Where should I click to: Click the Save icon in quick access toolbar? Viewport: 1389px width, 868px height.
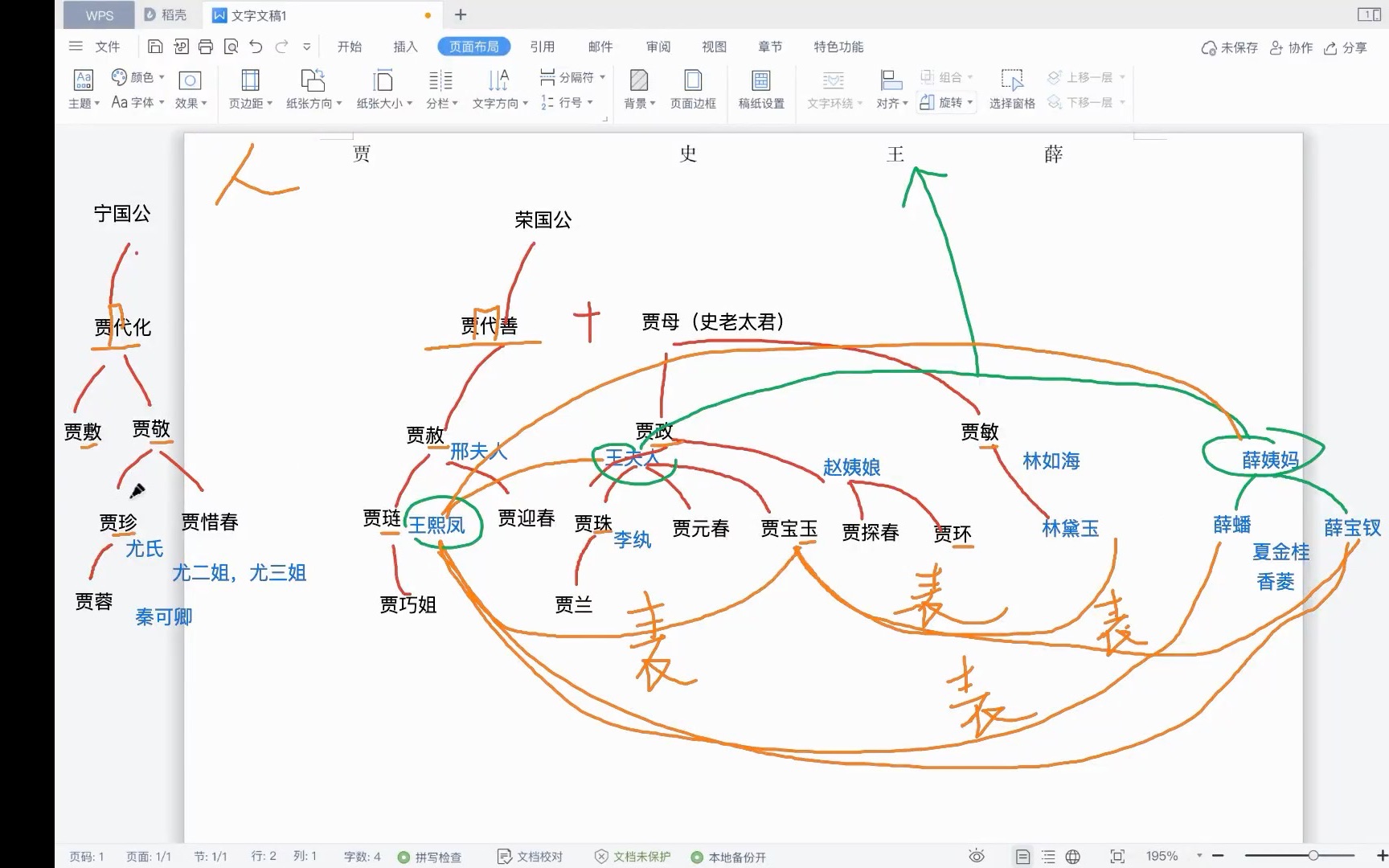(156, 47)
